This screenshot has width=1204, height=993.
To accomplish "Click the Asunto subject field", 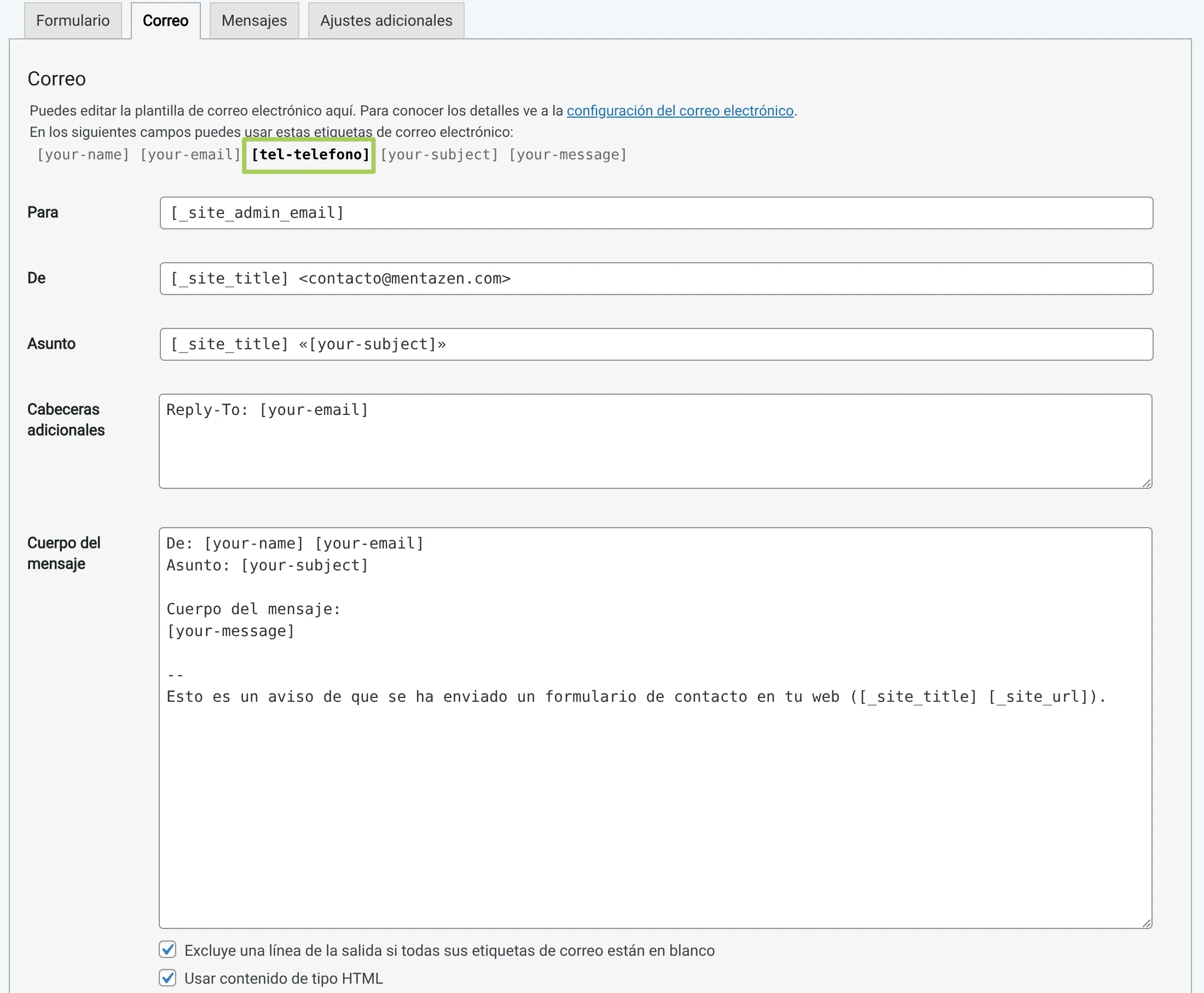I will click(656, 344).
